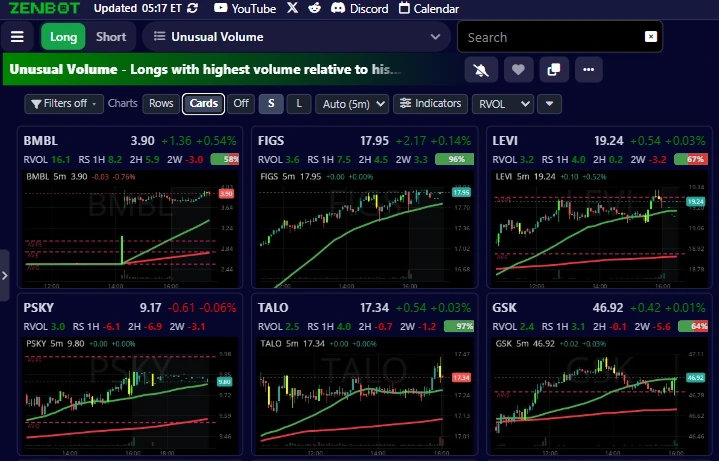Click the ZENBOT logo
719x461 pixels.
coord(44,8)
